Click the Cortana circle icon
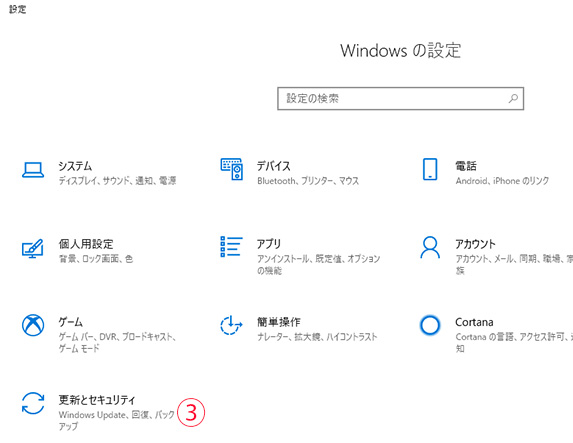This screenshot has height=443, width=573. tap(430, 325)
